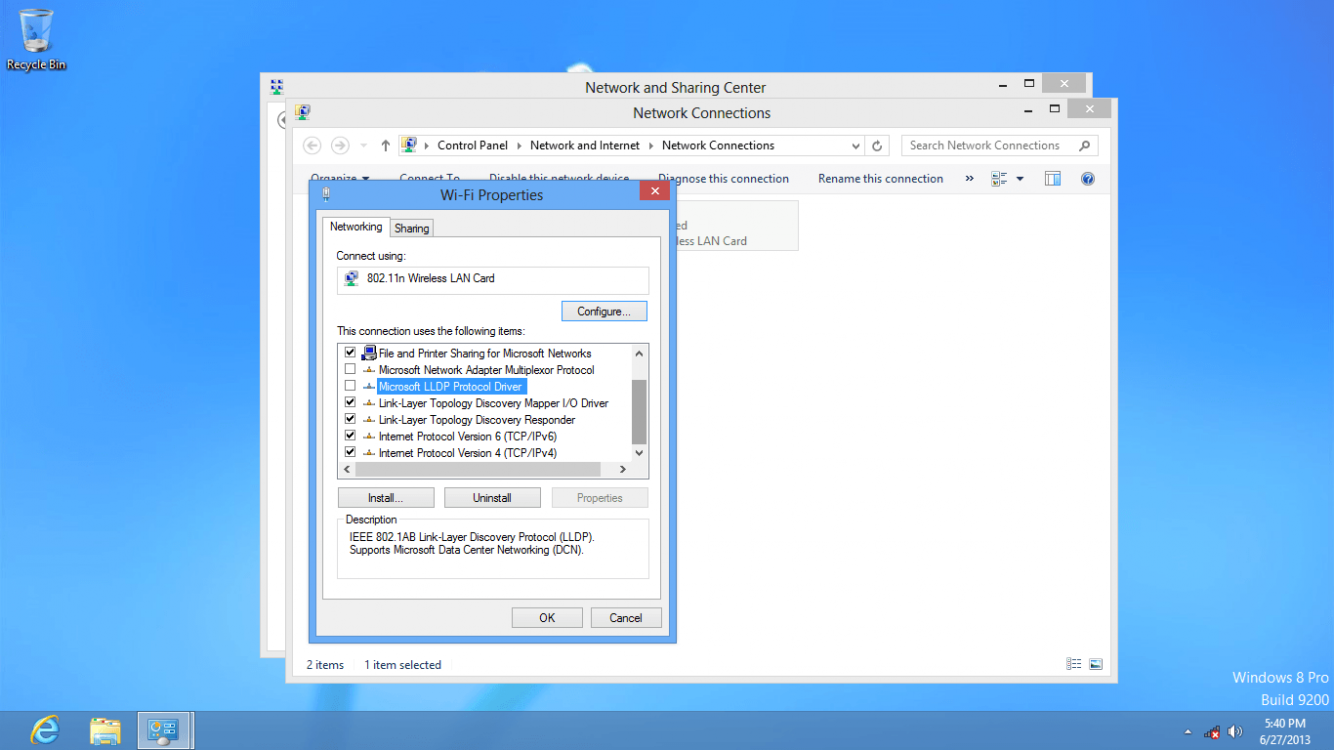This screenshot has width=1334, height=750.
Task: Click the Network Connections breadcrumb
Action: 718,146
